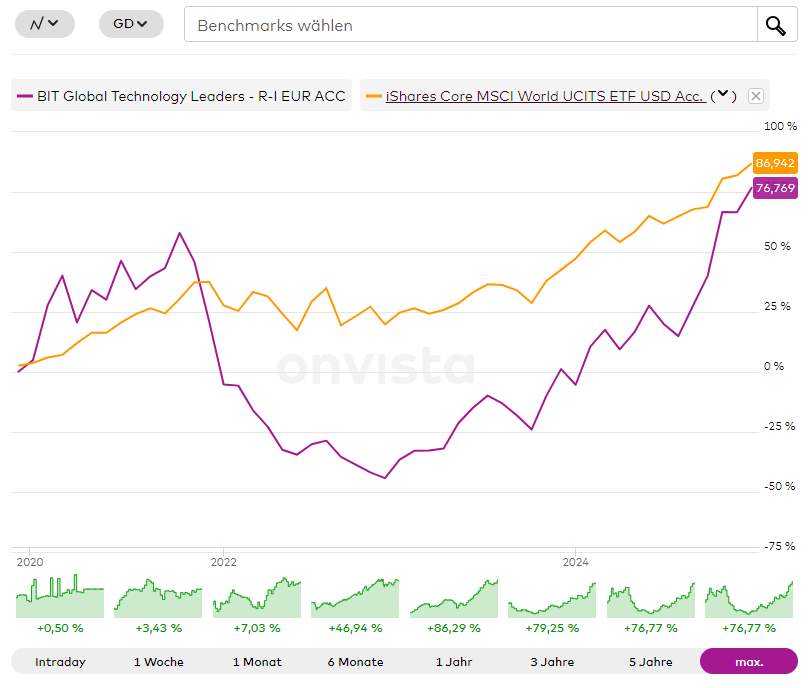Click the orange 86,942 value label
Viewport: 808px width, 688px height.
click(x=775, y=163)
